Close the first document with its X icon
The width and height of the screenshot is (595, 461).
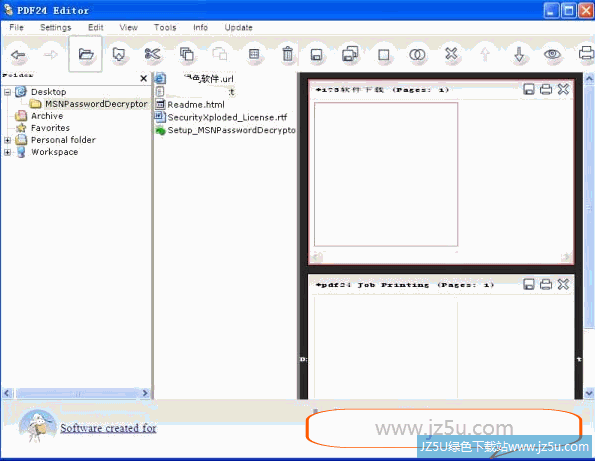563,89
